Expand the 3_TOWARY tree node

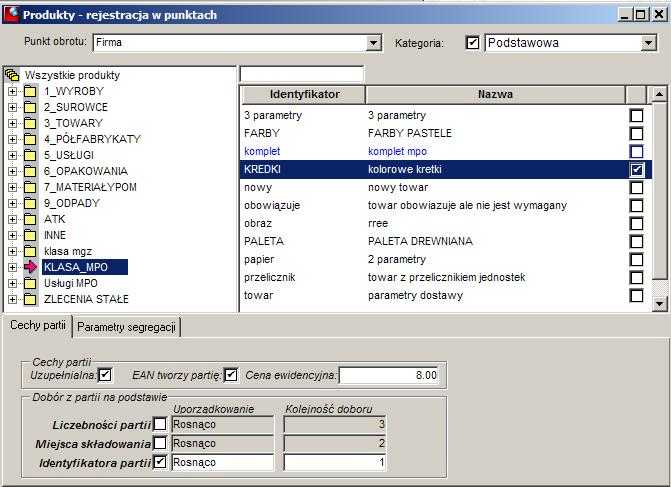tap(12, 123)
